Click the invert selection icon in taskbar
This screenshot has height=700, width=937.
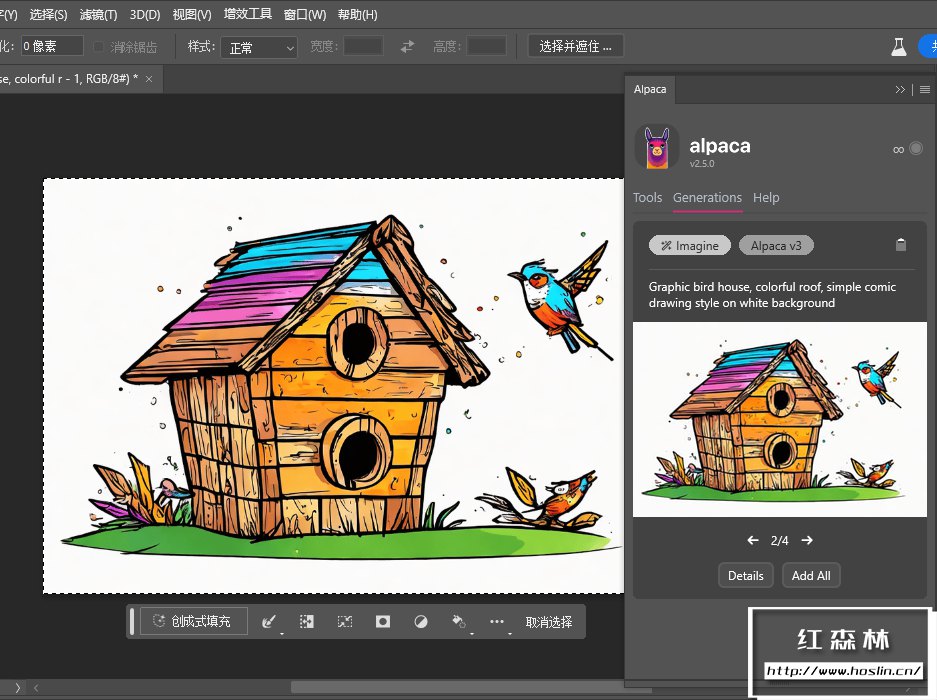[307, 622]
